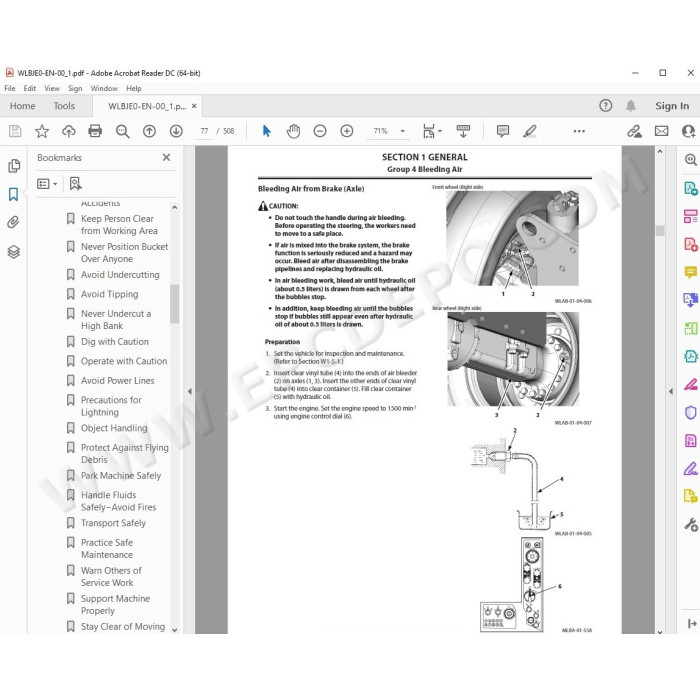Open the Edit menu

coord(30,88)
